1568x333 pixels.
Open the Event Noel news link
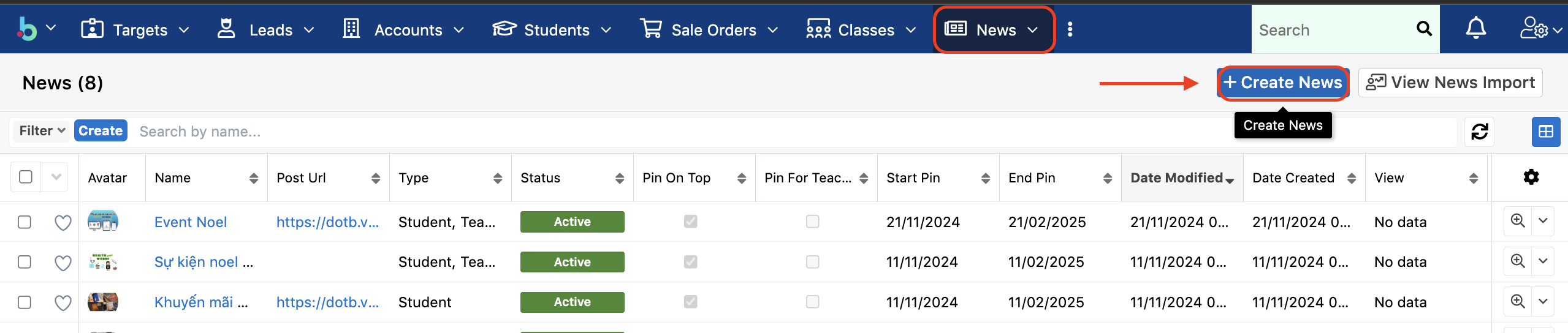tap(190, 222)
